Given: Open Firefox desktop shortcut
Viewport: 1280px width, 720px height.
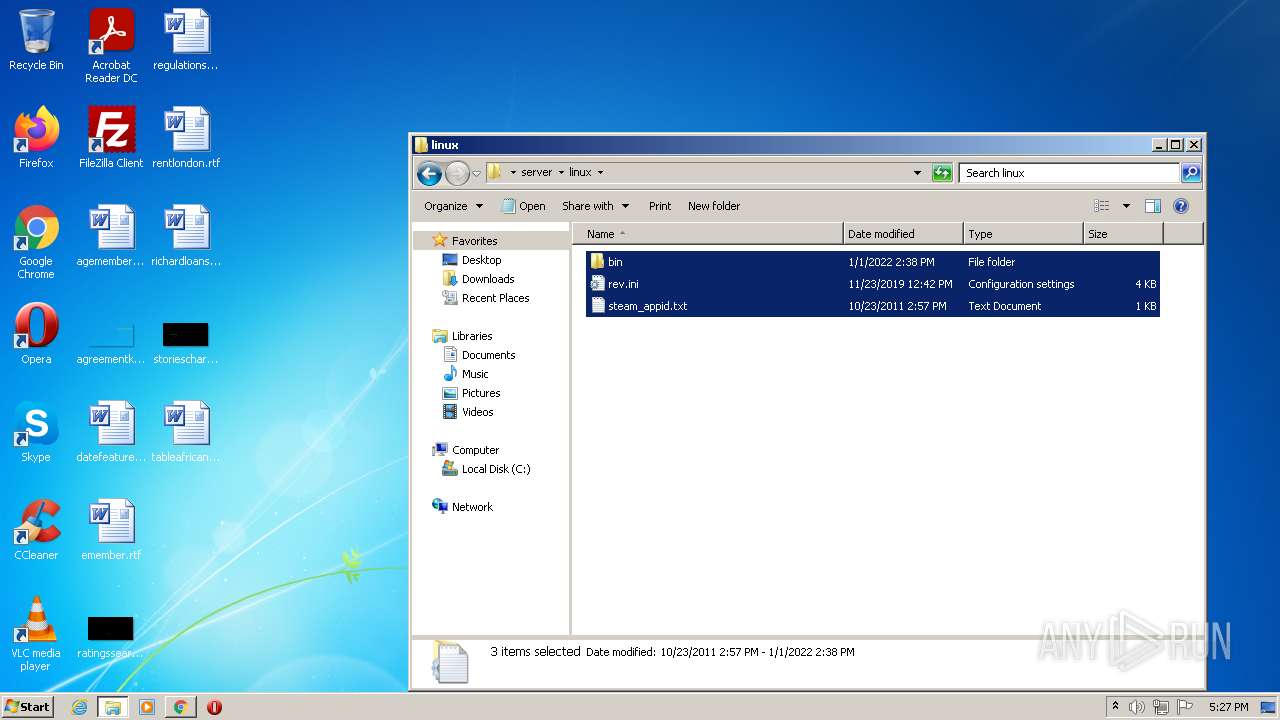Looking at the screenshot, I should click(36, 137).
